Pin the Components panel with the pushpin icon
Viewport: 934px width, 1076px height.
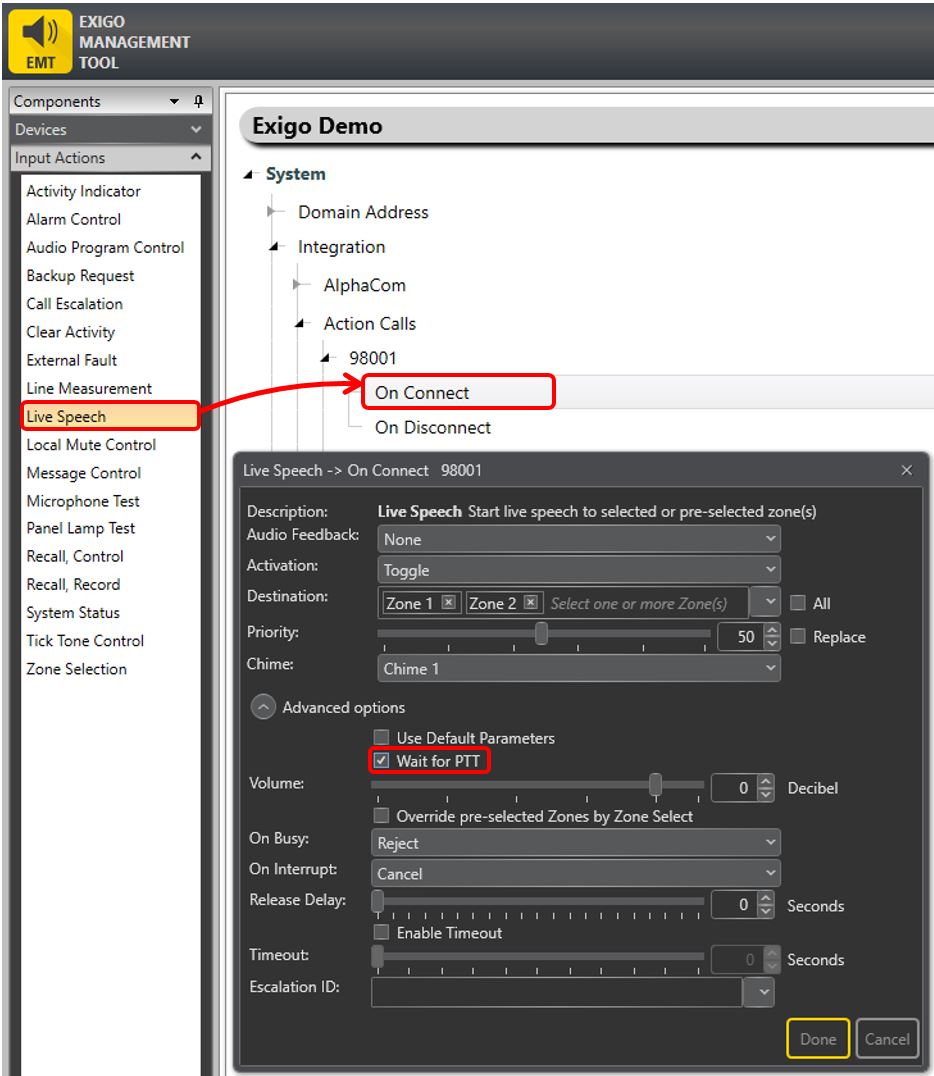pos(198,102)
